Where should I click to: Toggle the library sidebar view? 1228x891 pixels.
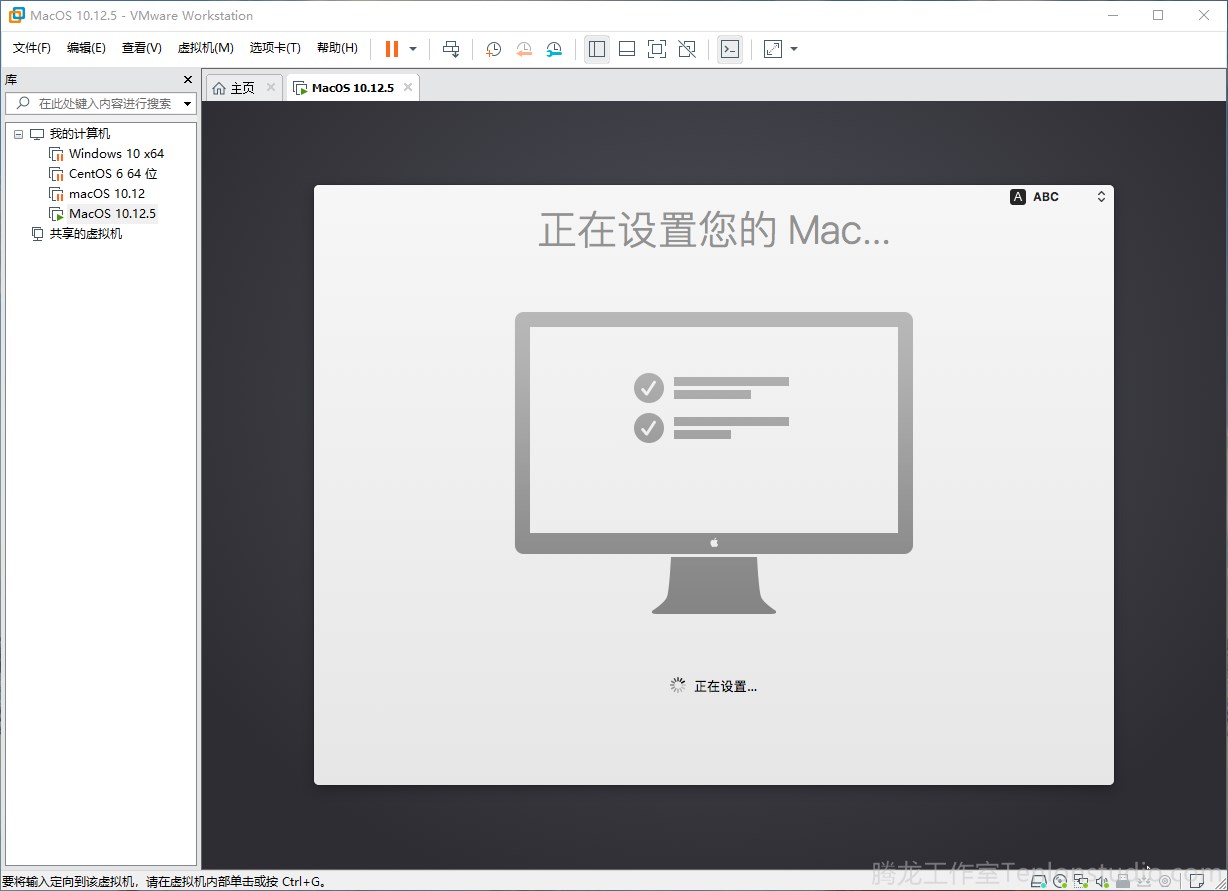point(597,49)
